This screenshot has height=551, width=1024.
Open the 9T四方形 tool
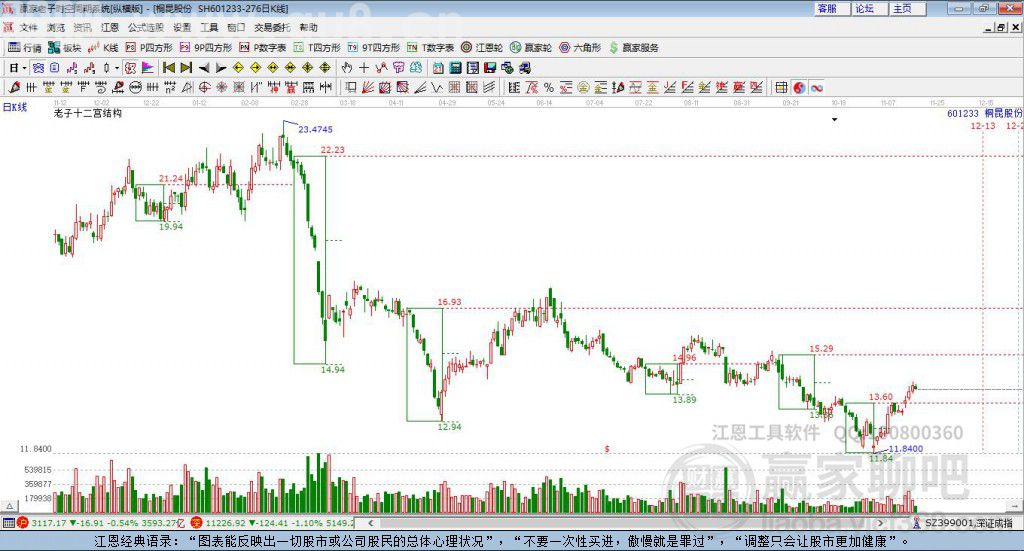373,48
